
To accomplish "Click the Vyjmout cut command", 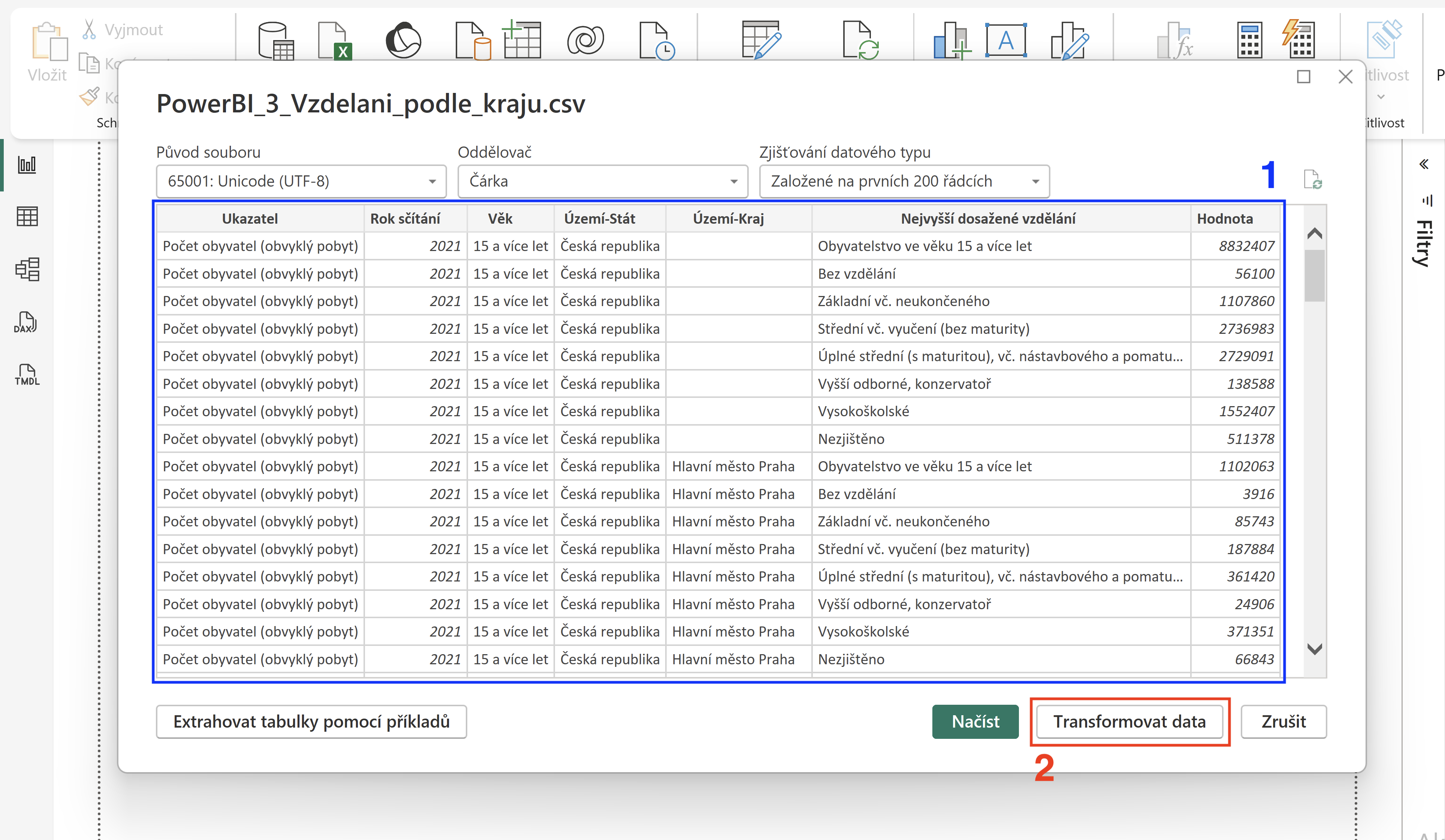I will point(123,29).
